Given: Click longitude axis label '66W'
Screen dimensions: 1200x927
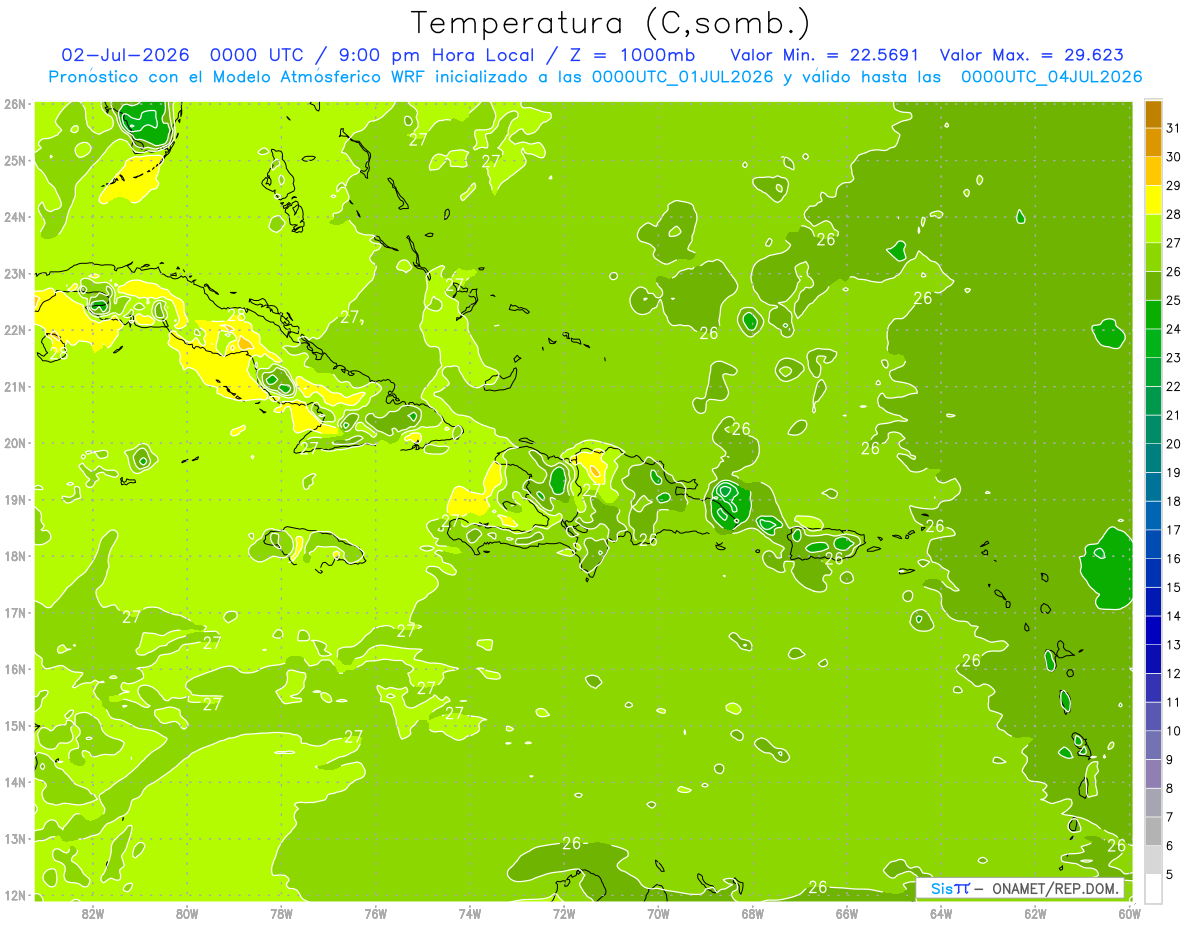Looking at the screenshot, I should coord(847,913).
